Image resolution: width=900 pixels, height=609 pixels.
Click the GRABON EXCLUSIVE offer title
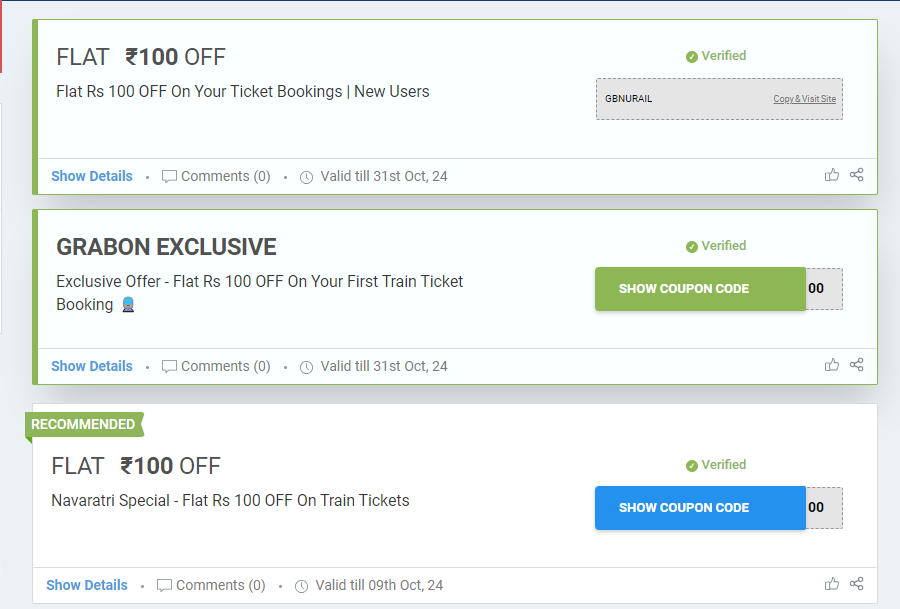166,247
